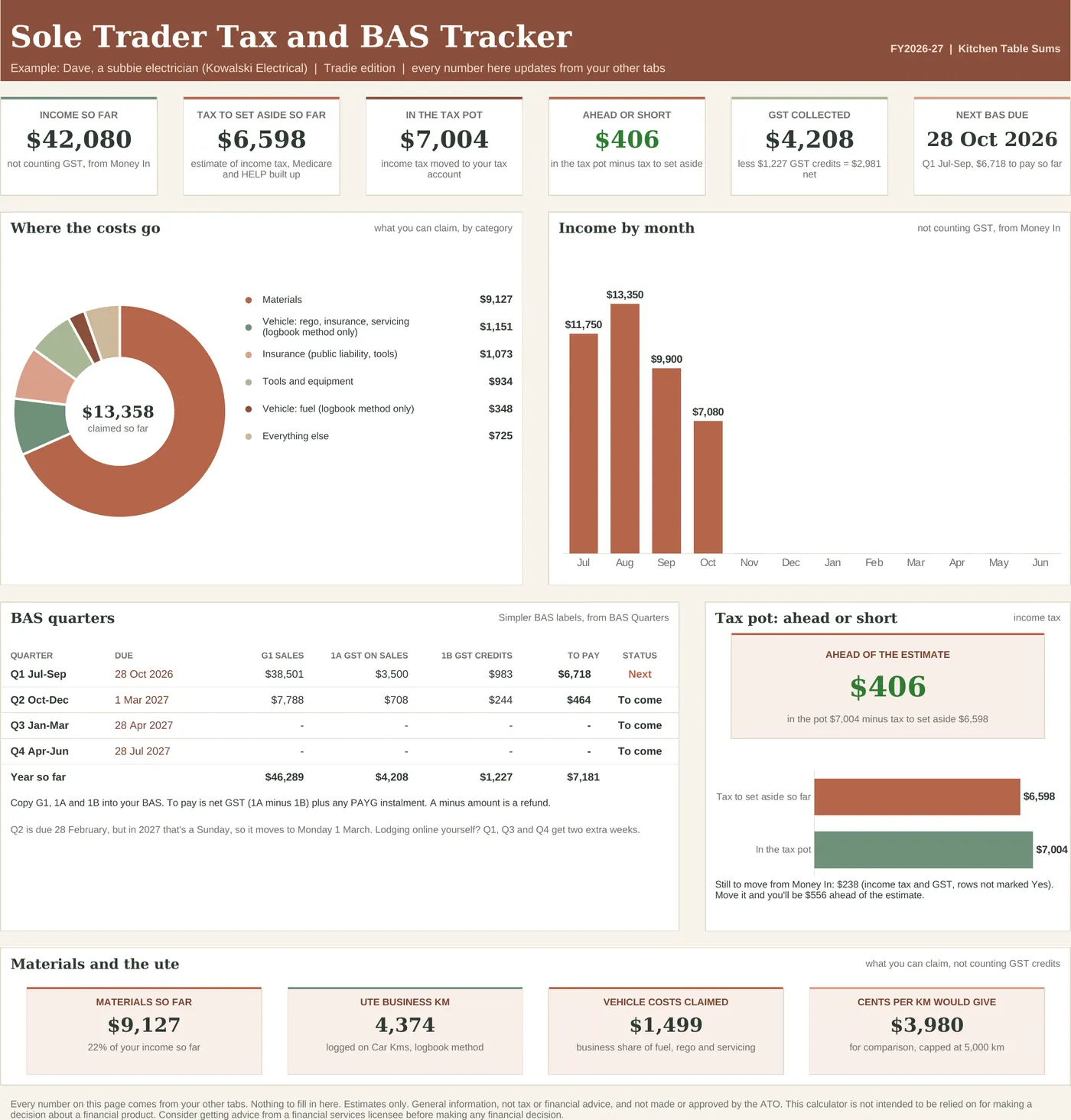1071x1120 pixels.
Task: Click the Tools and equipment legend dot
Action: (248, 382)
